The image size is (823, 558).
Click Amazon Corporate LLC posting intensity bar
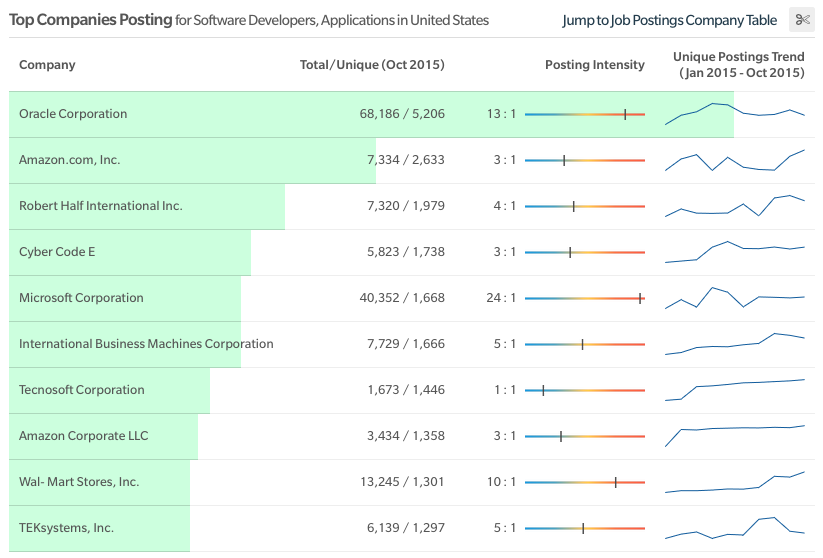pyautogui.click(x=585, y=436)
